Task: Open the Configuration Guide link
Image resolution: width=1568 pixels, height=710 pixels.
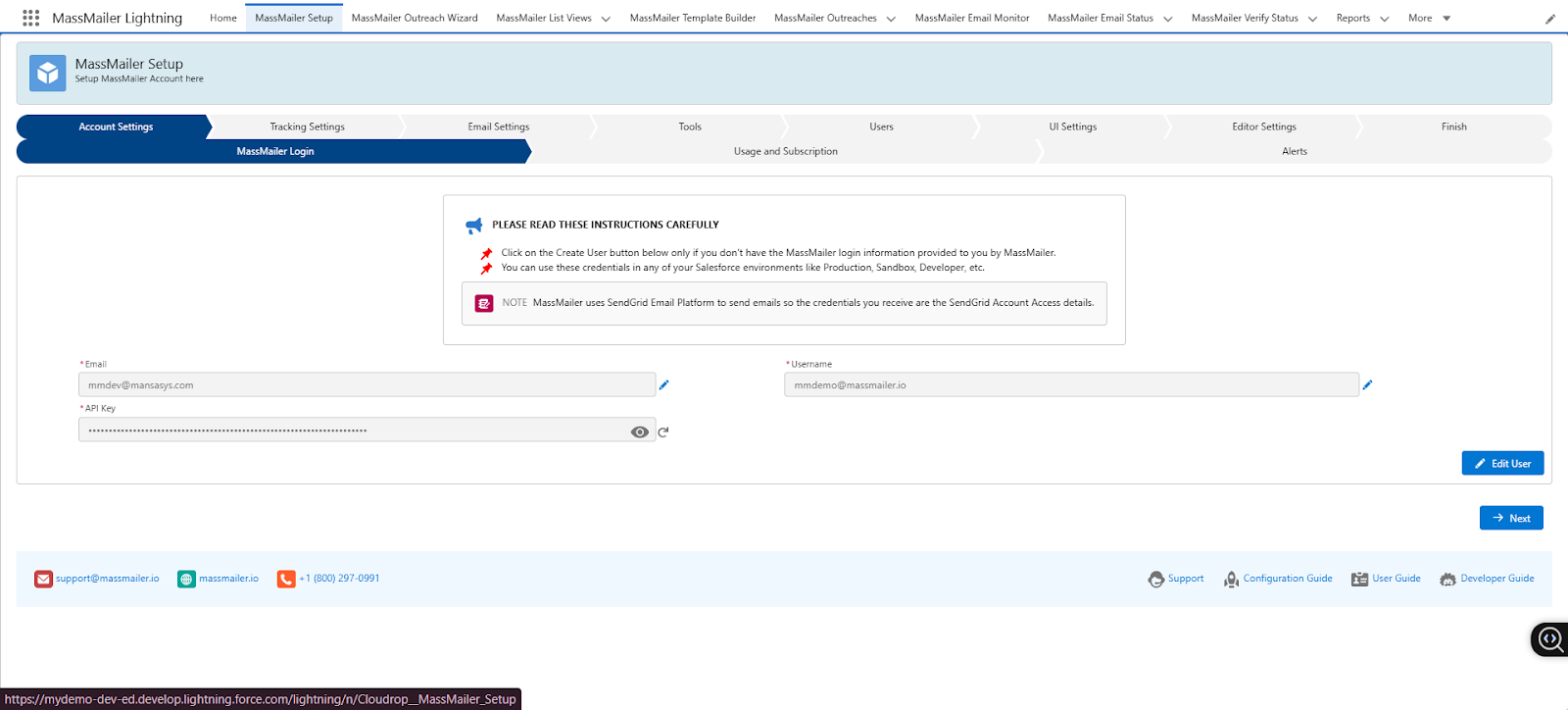Action: (1287, 579)
